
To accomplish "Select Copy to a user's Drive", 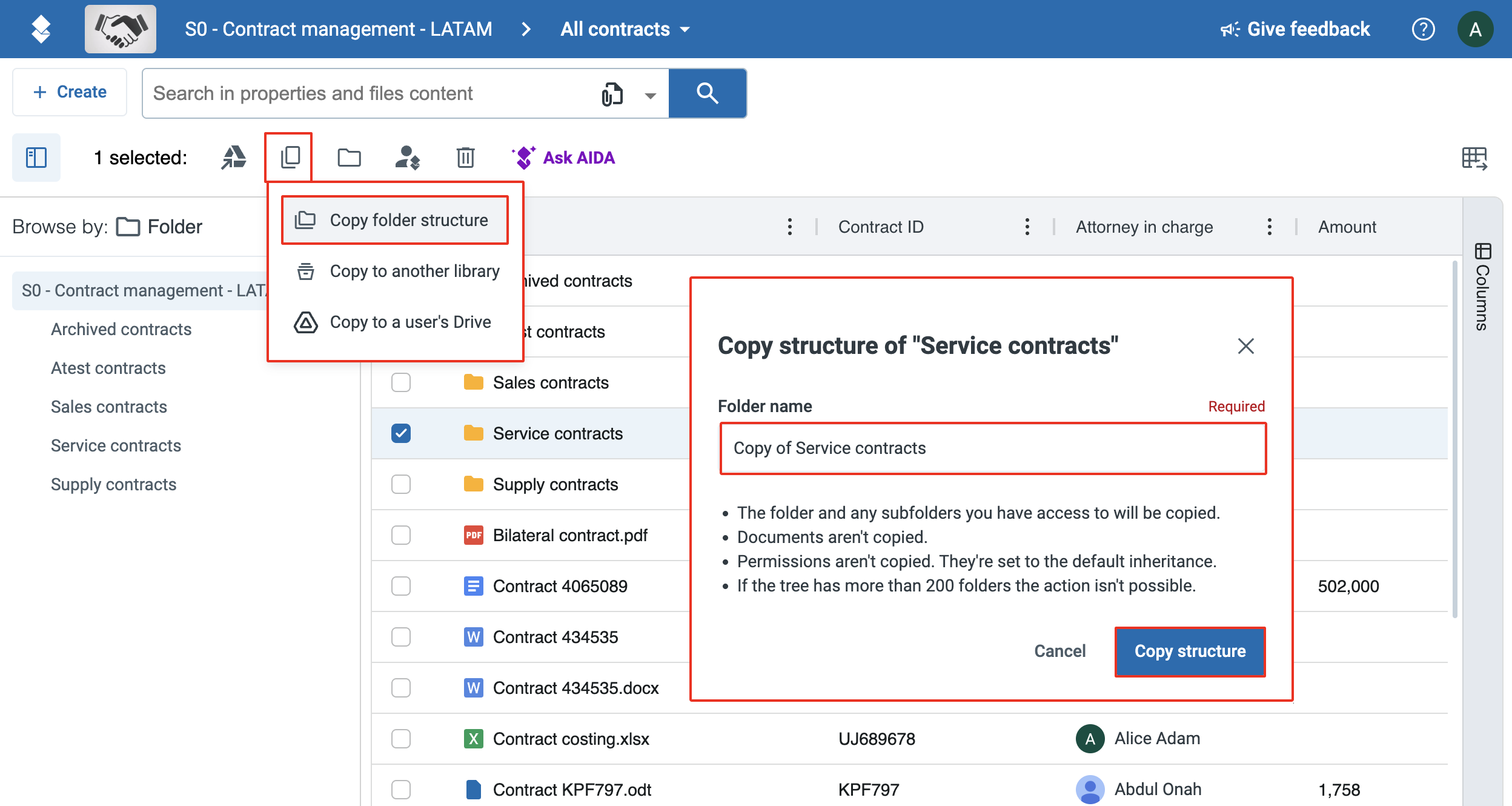I will pos(395,322).
